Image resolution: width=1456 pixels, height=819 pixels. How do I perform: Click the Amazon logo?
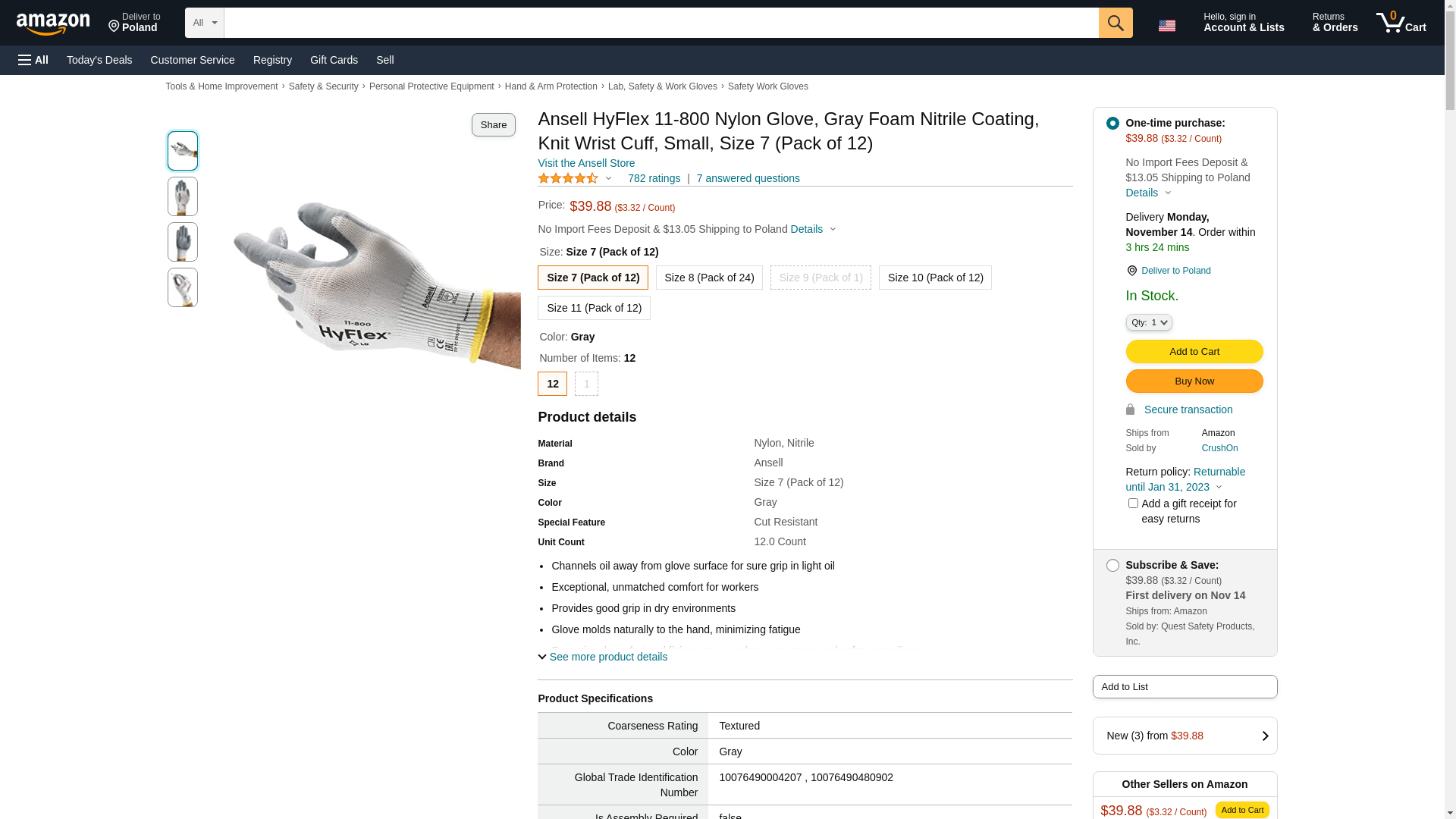53,24
